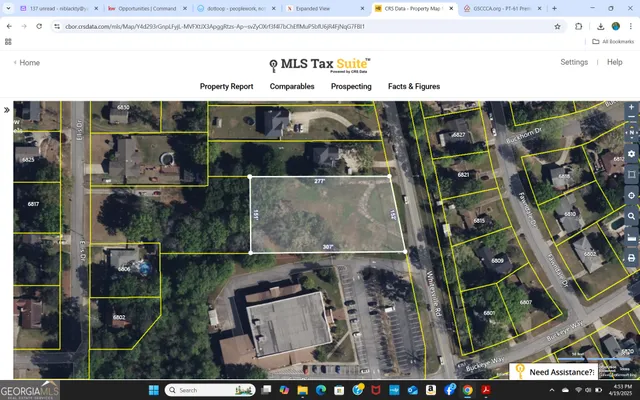Open the Settings link
The height and width of the screenshot is (400, 640).
[x=574, y=62]
